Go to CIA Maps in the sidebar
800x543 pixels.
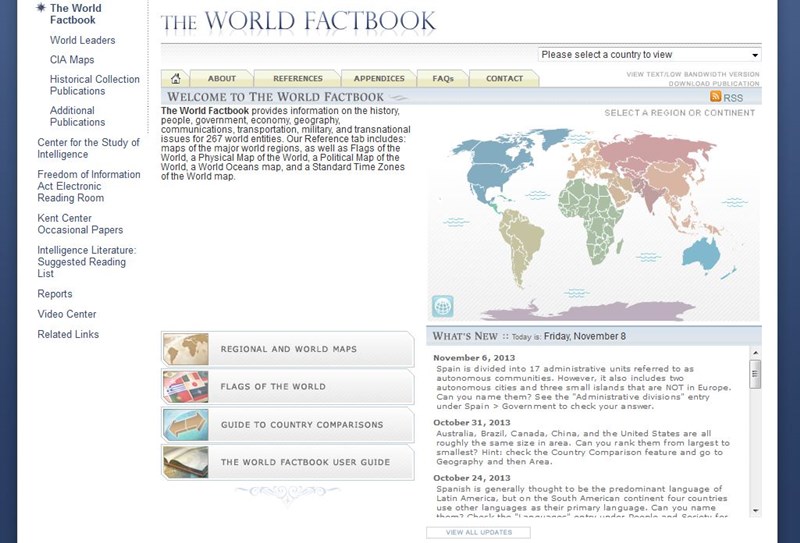[x=72, y=60]
